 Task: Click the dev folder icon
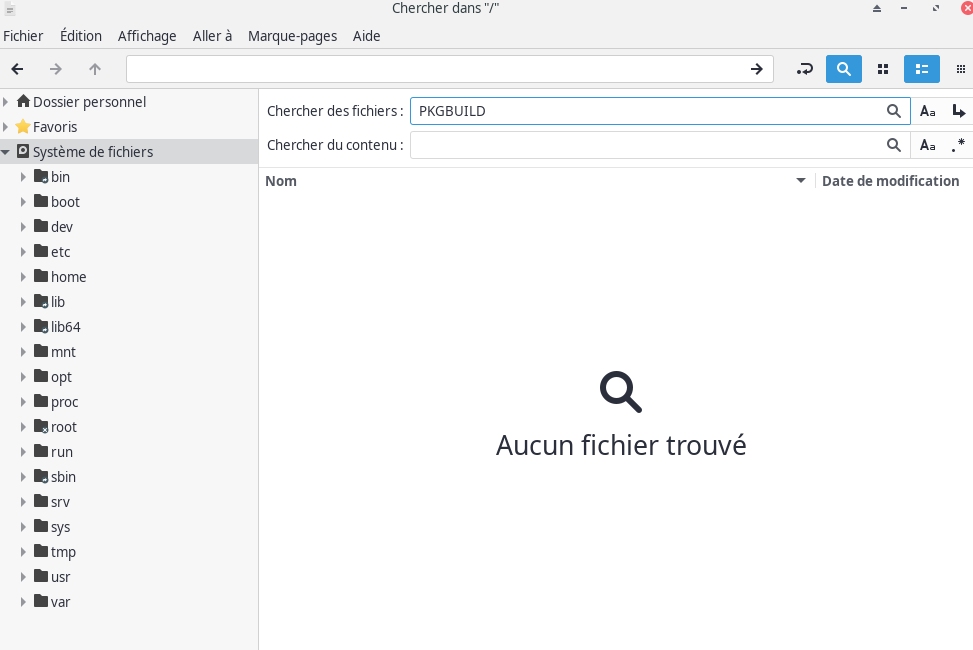pyautogui.click(x=41, y=226)
